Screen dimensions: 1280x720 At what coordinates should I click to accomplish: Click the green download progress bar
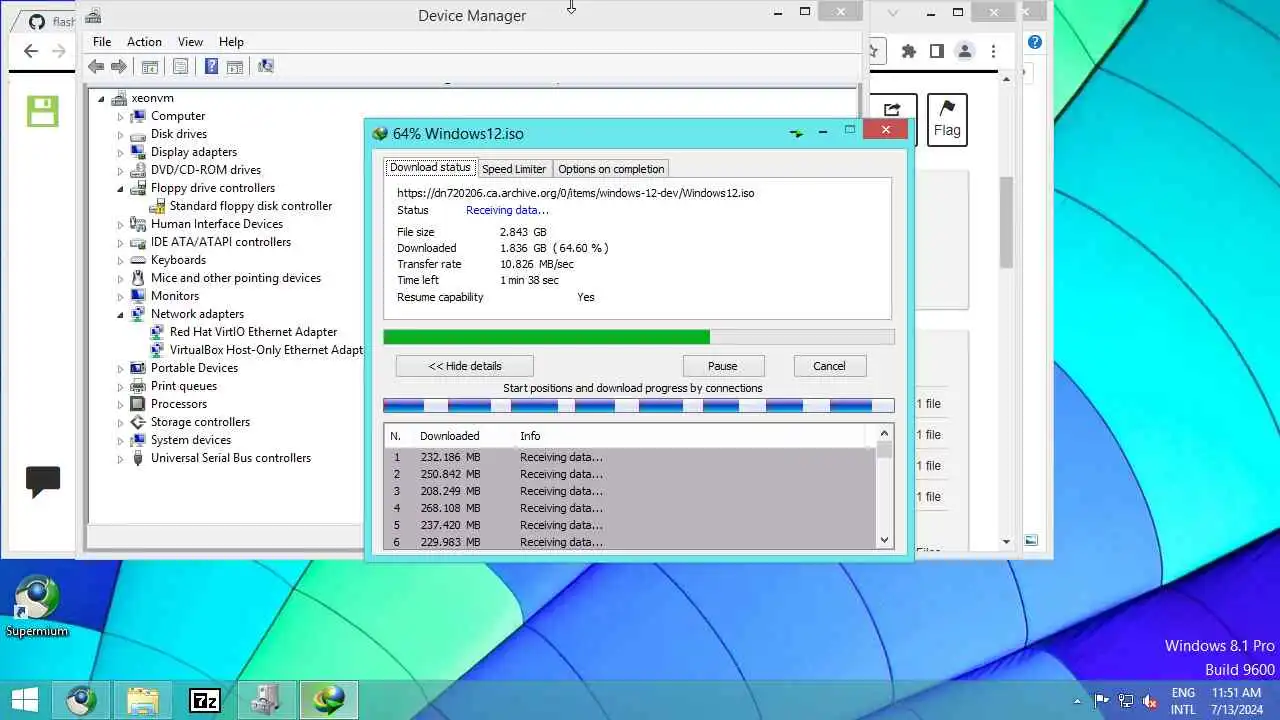[x=639, y=337]
